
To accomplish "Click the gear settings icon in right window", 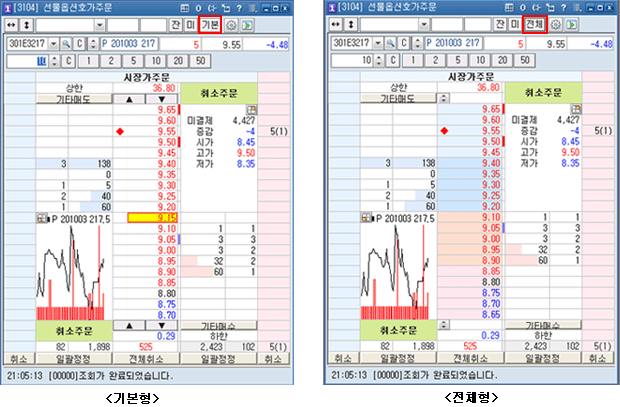I will [555, 24].
